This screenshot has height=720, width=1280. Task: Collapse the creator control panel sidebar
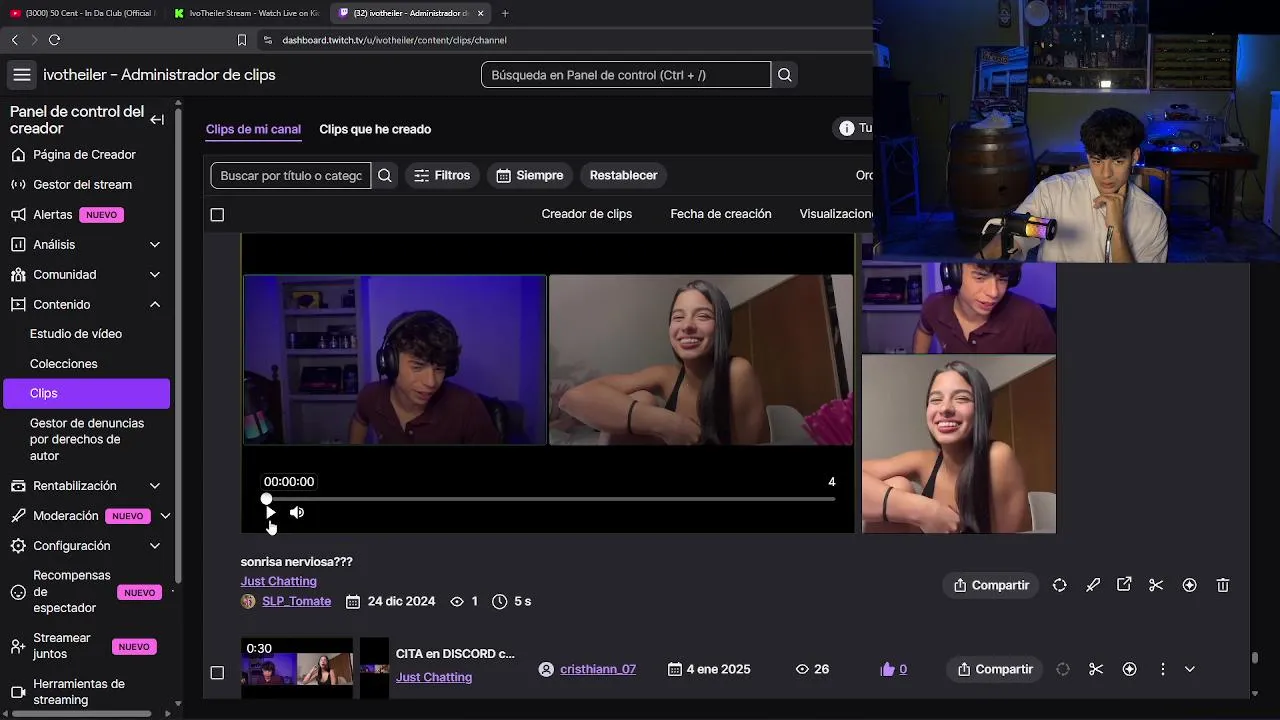157,120
